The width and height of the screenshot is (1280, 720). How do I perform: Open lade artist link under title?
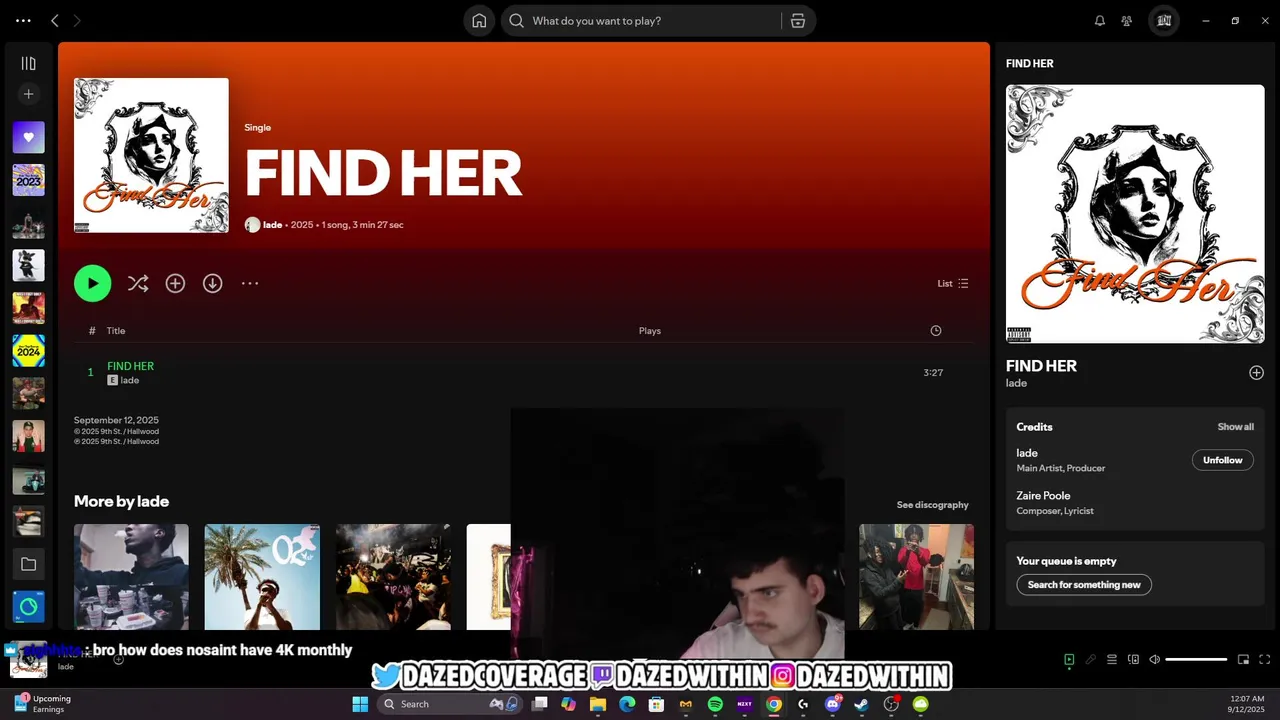point(272,225)
